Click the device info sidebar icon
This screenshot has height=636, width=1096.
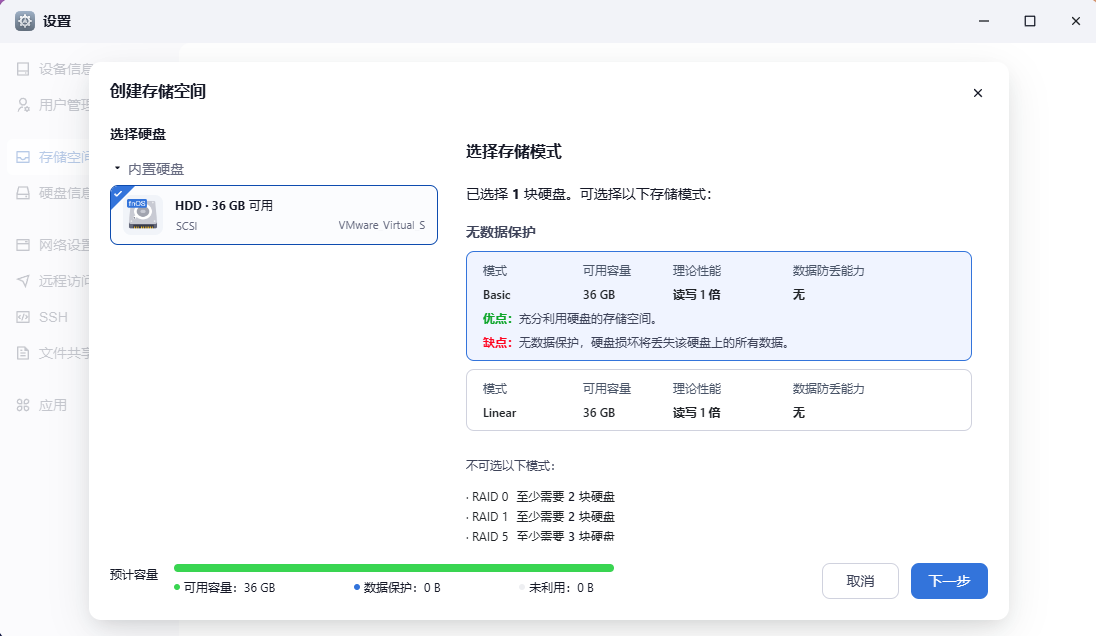tap(23, 68)
